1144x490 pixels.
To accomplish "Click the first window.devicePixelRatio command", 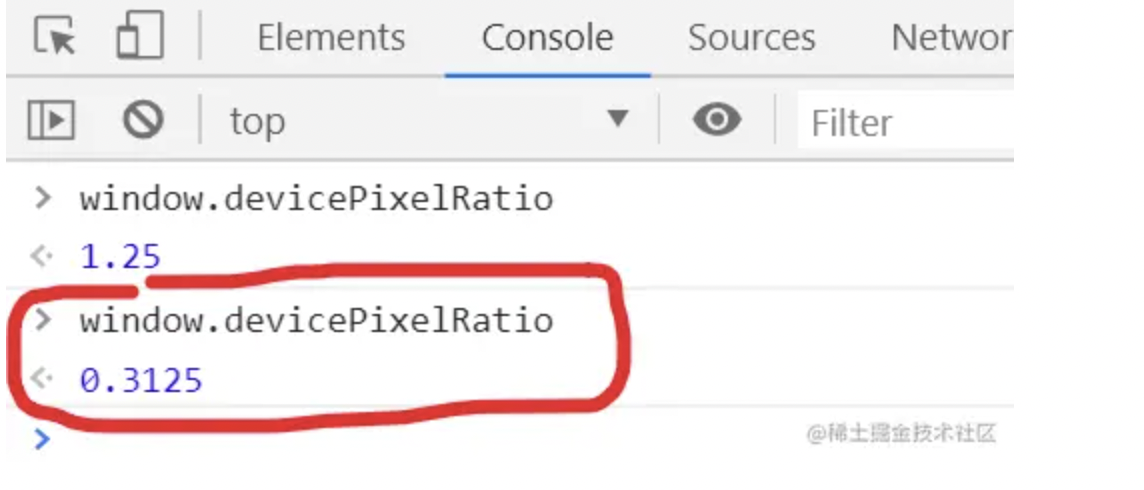I will [x=316, y=199].
